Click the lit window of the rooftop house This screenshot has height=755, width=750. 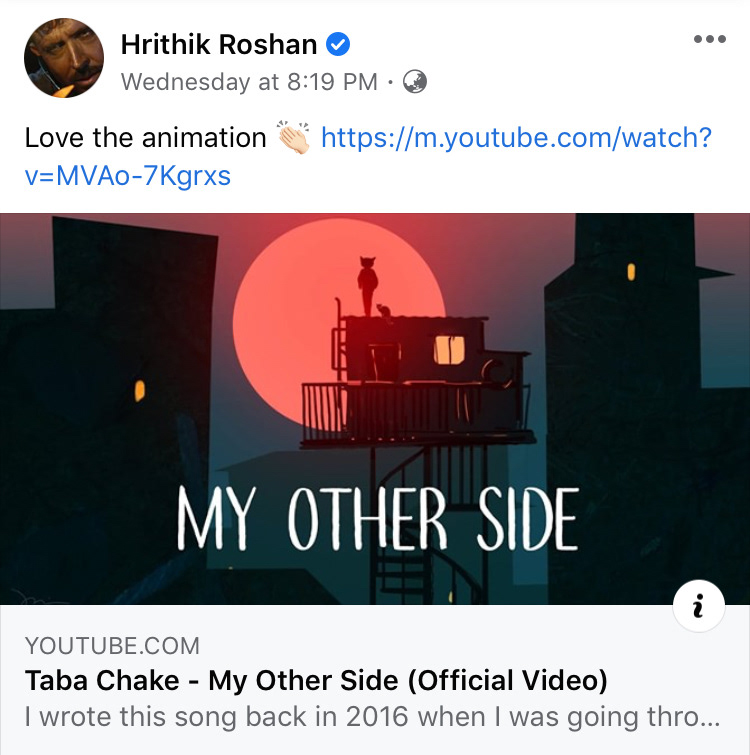pyautogui.click(x=449, y=350)
